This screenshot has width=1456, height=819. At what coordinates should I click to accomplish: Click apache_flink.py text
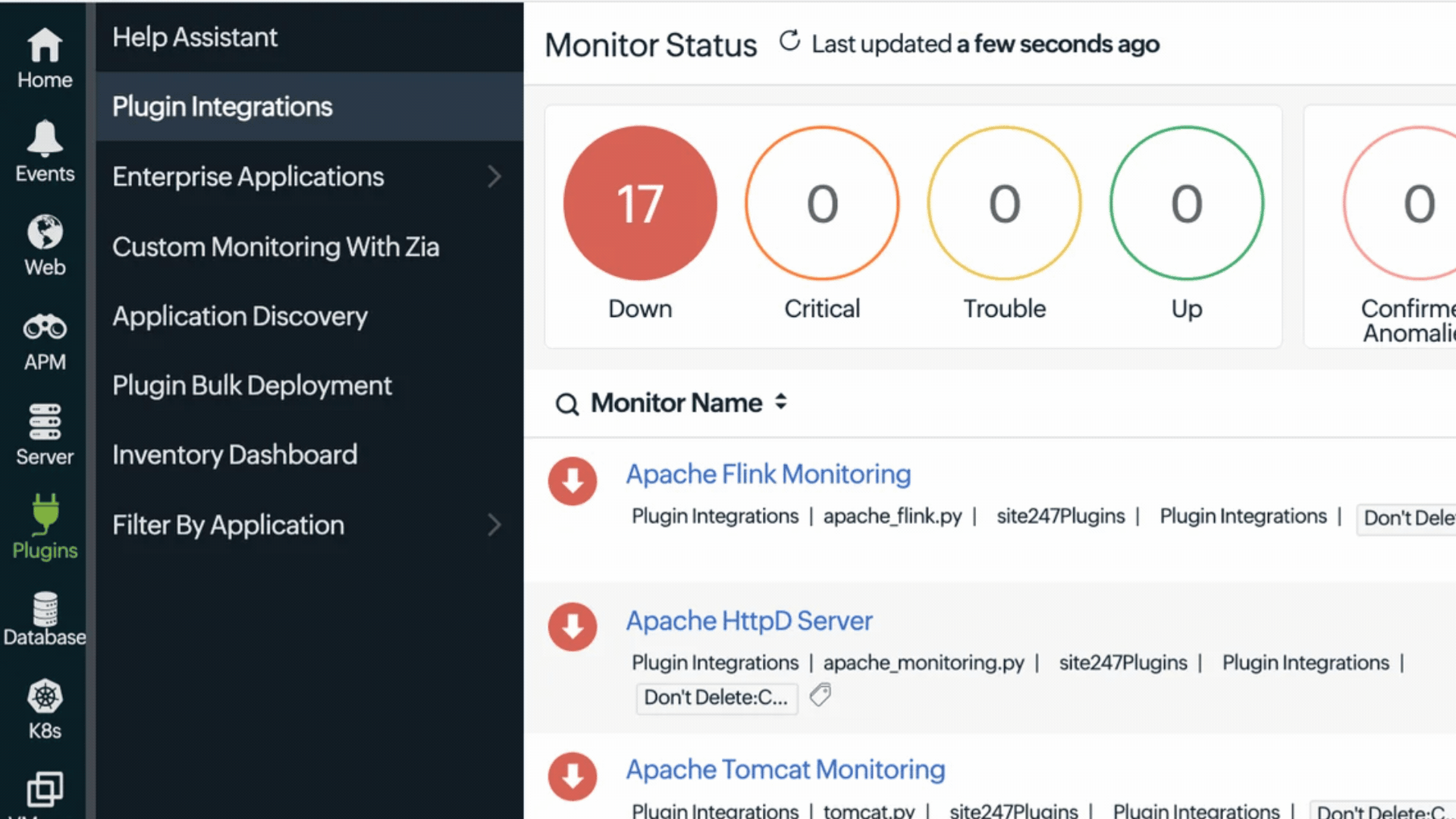893,516
